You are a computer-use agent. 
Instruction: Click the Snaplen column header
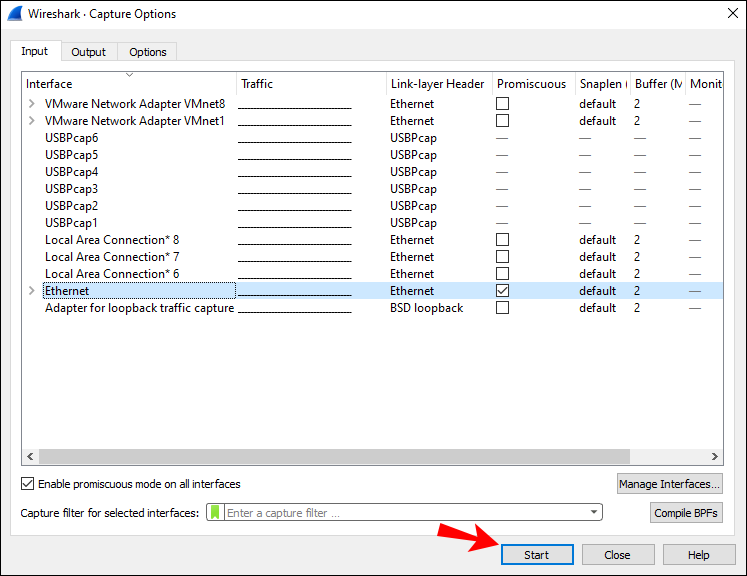pyautogui.click(x=603, y=84)
